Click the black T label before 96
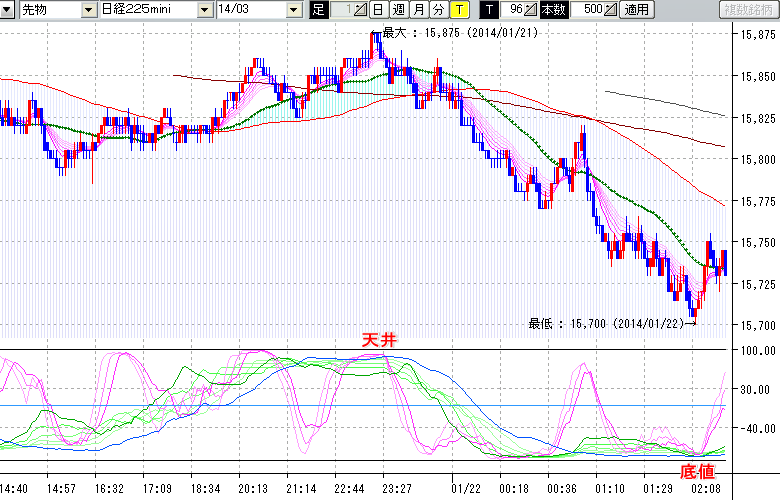780x500 pixels. pyautogui.click(x=489, y=9)
